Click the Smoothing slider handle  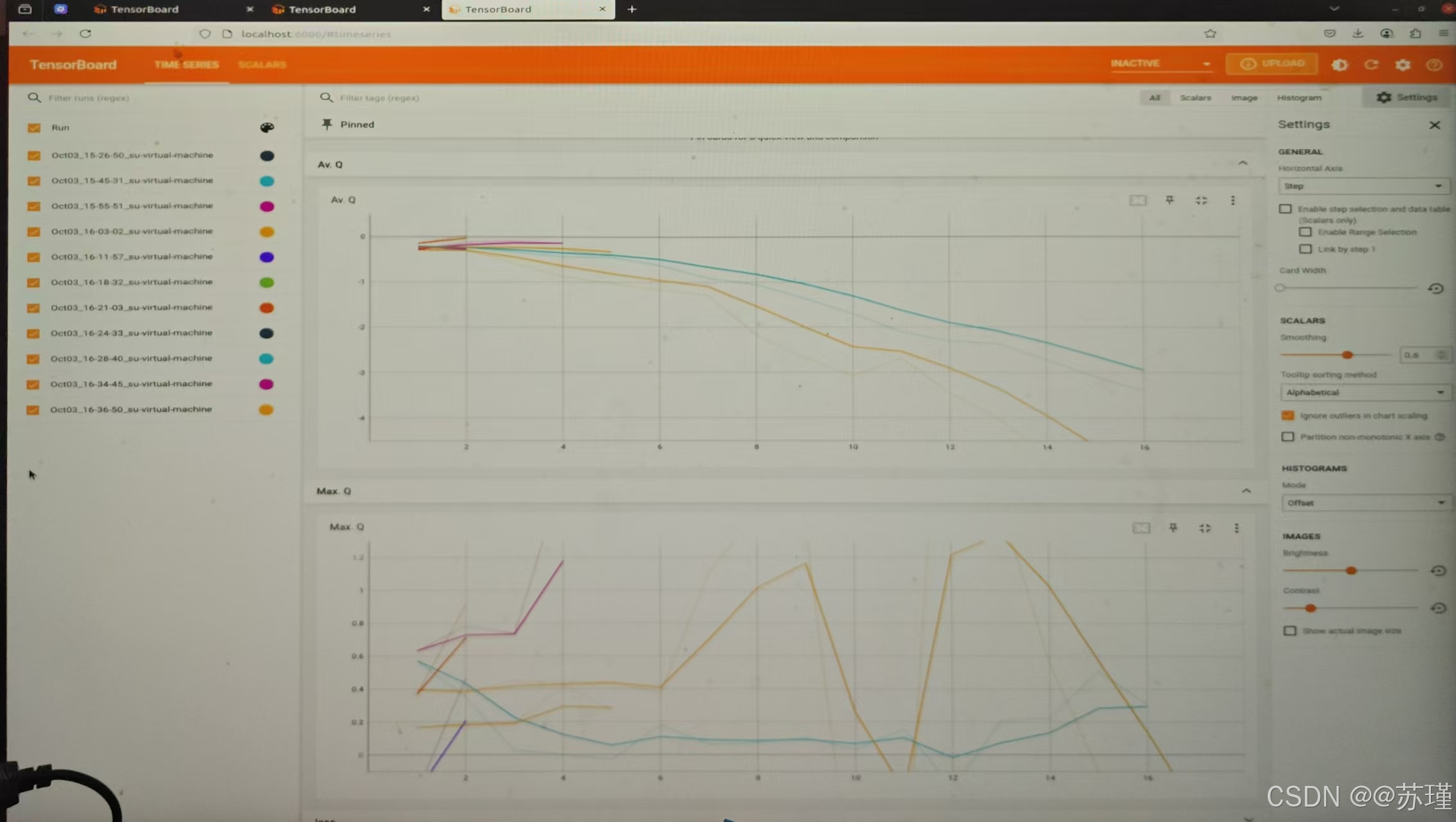1347,355
